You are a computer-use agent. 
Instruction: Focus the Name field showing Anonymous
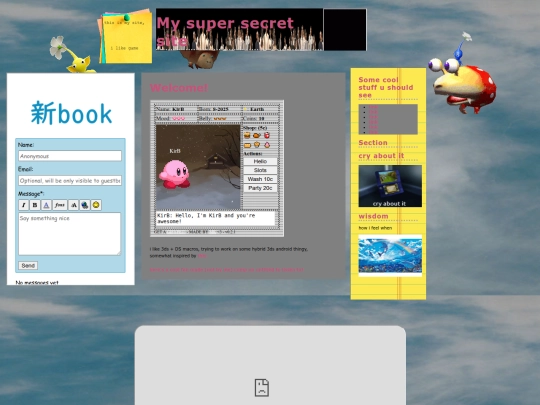[70, 156]
